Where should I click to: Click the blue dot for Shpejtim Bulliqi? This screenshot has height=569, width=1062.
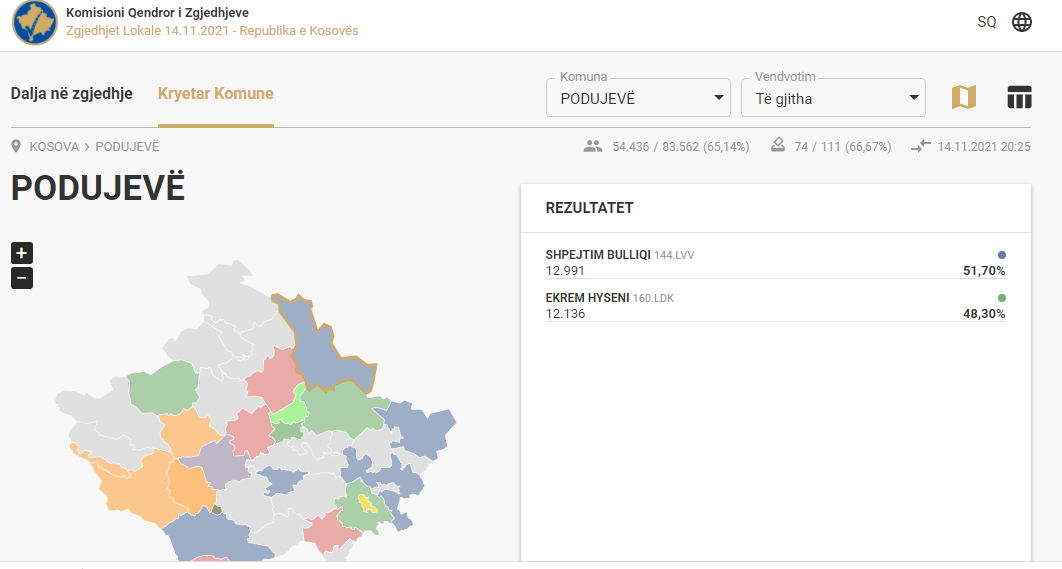click(x=1002, y=255)
